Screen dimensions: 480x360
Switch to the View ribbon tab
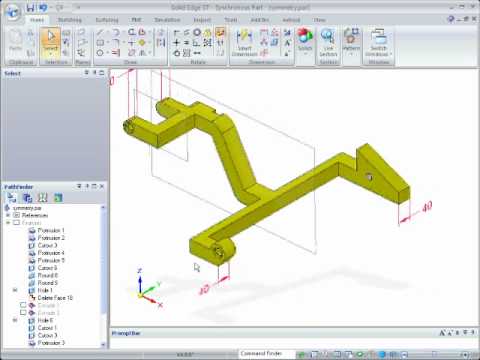[x=319, y=20]
